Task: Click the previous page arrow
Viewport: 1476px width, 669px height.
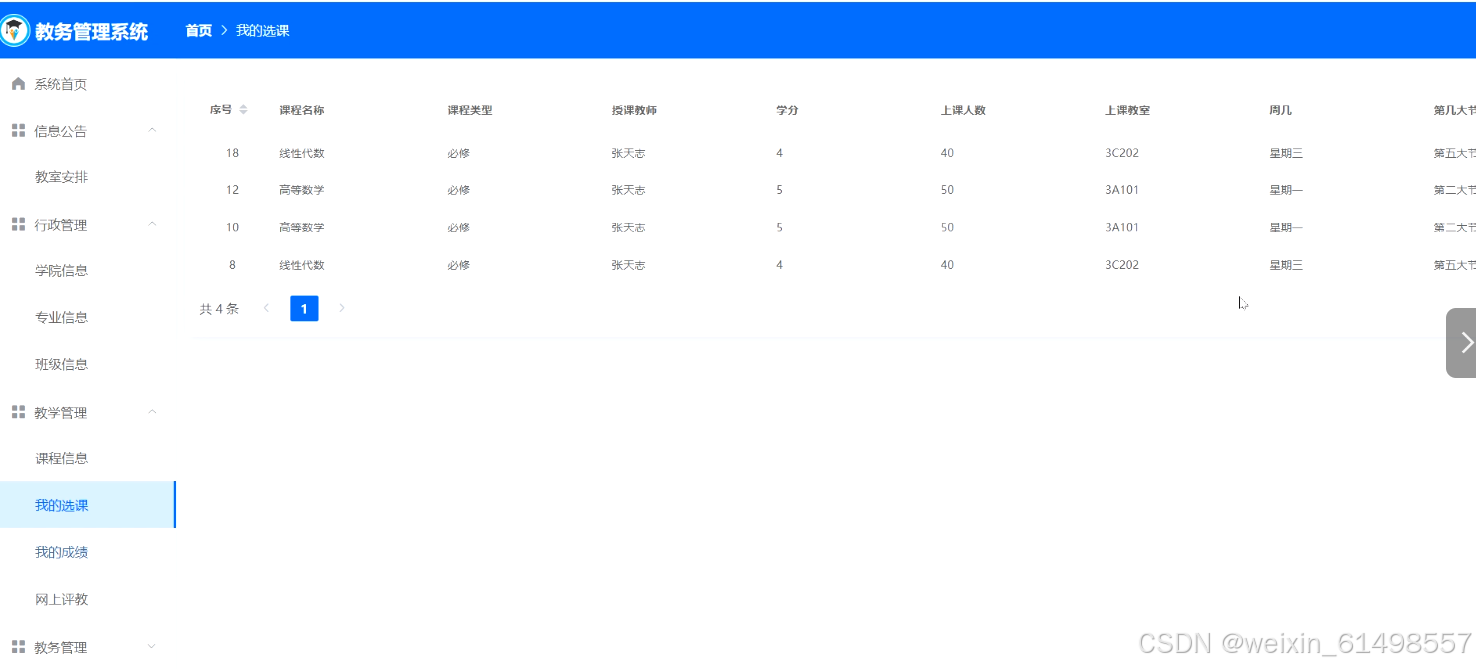Action: click(266, 308)
